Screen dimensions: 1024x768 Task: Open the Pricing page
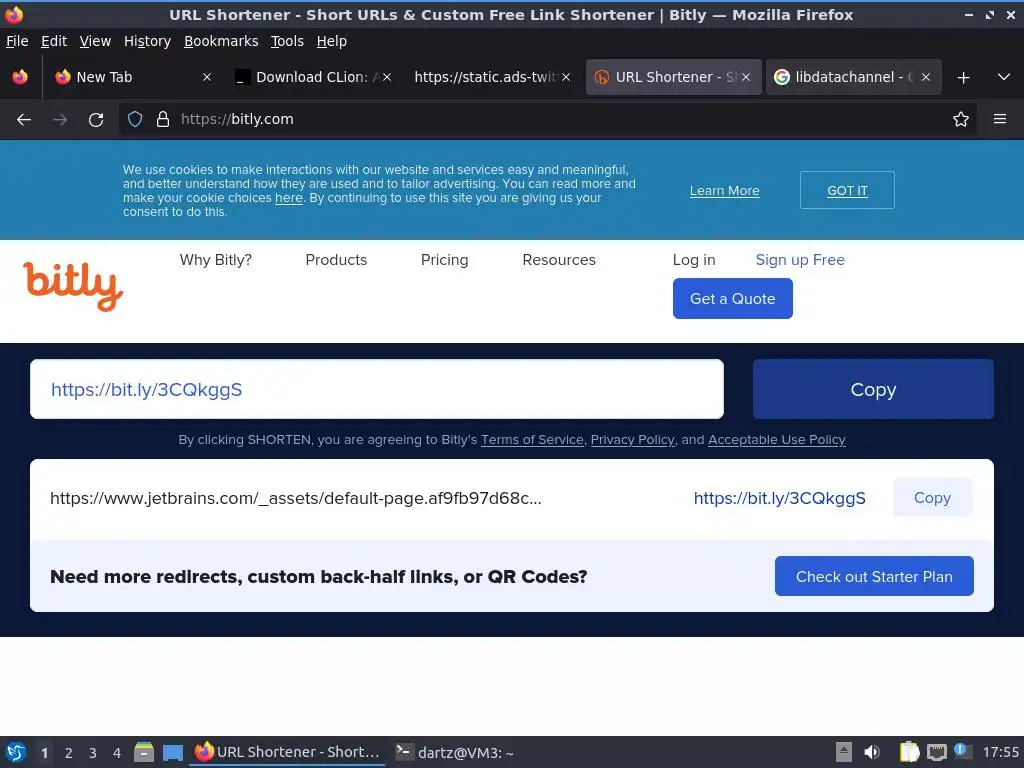(445, 260)
